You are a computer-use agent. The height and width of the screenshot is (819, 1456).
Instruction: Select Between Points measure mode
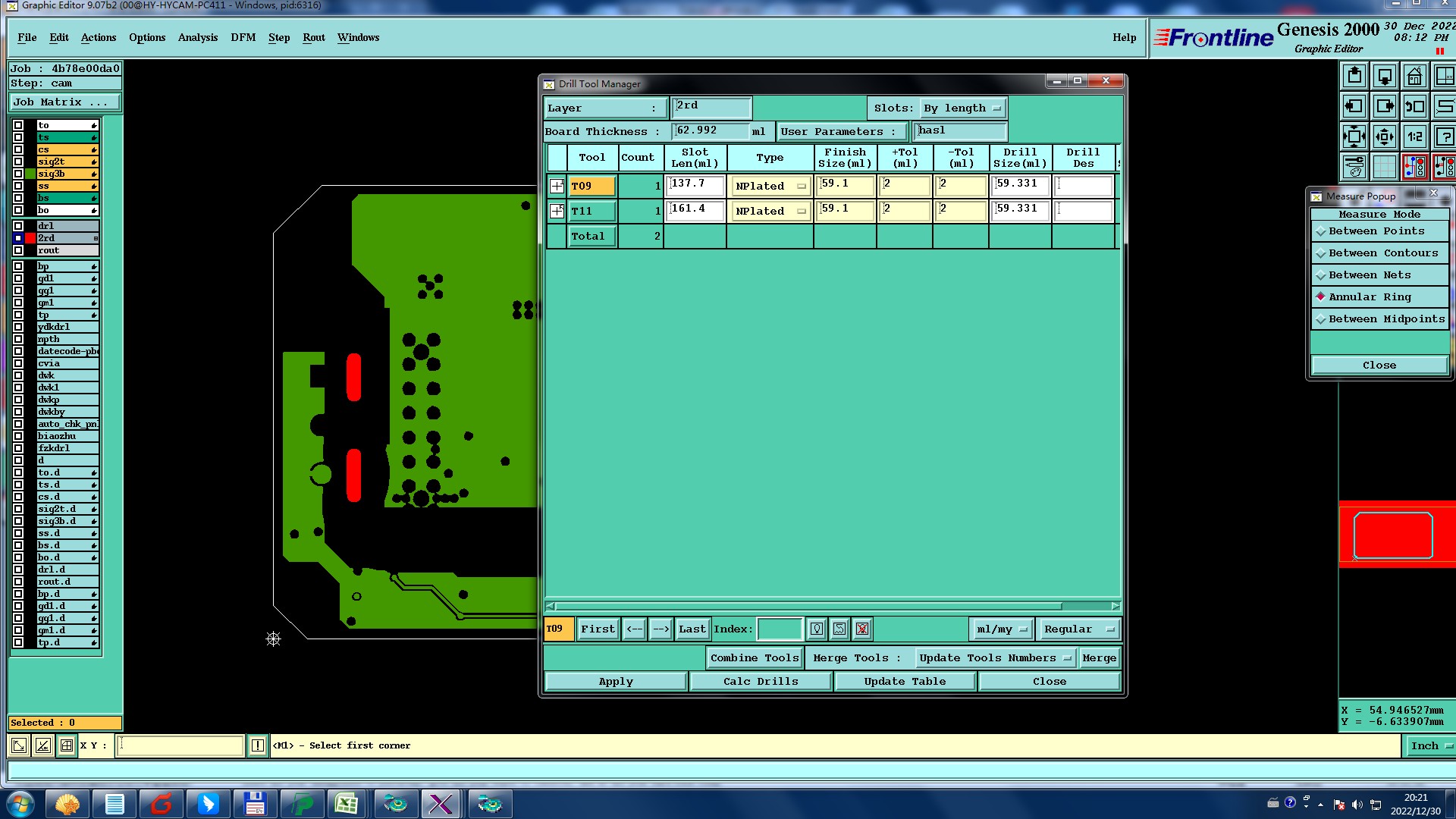1376,231
